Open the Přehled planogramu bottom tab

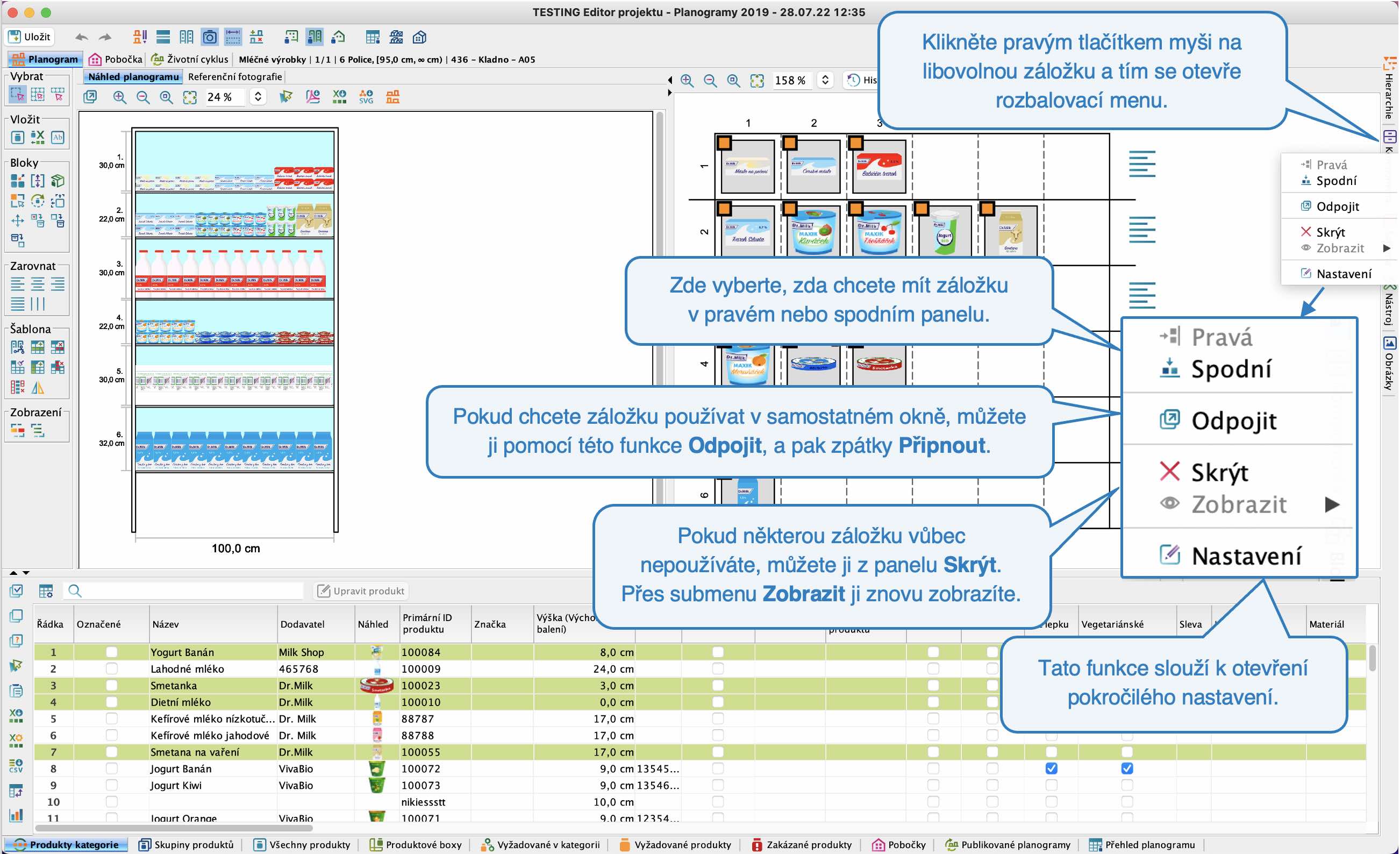[1142, 845]
